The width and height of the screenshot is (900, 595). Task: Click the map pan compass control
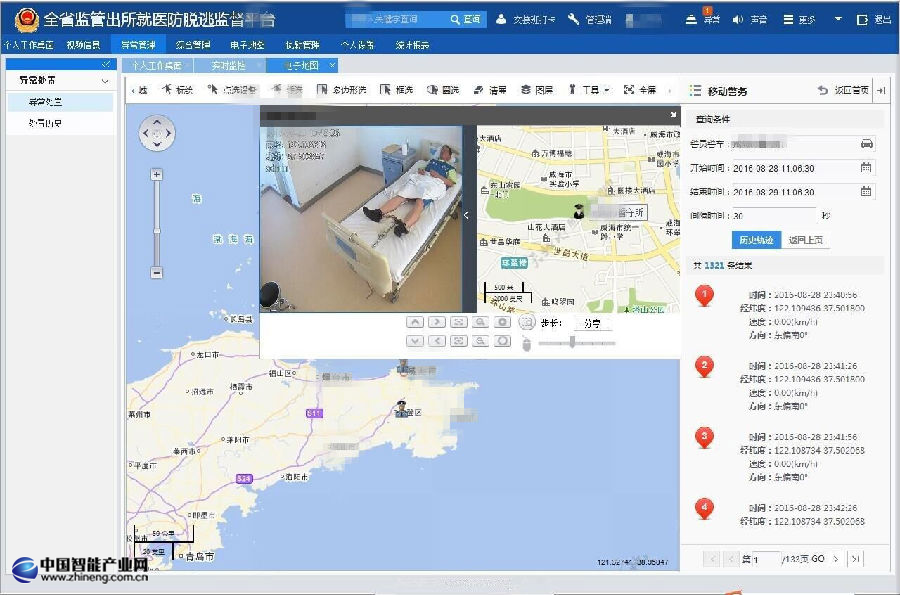tap(156, 132)
